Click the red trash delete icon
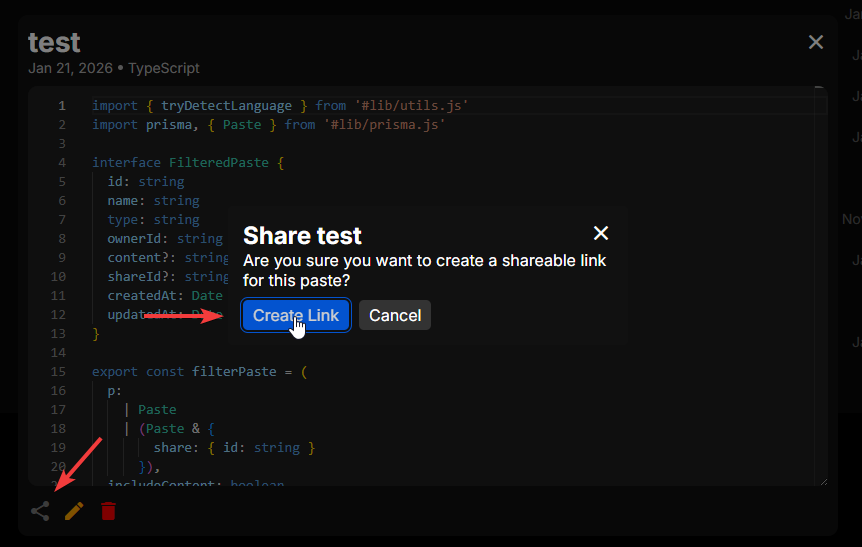This screenshot has height=547, width=862. click(x=108, y=511)
